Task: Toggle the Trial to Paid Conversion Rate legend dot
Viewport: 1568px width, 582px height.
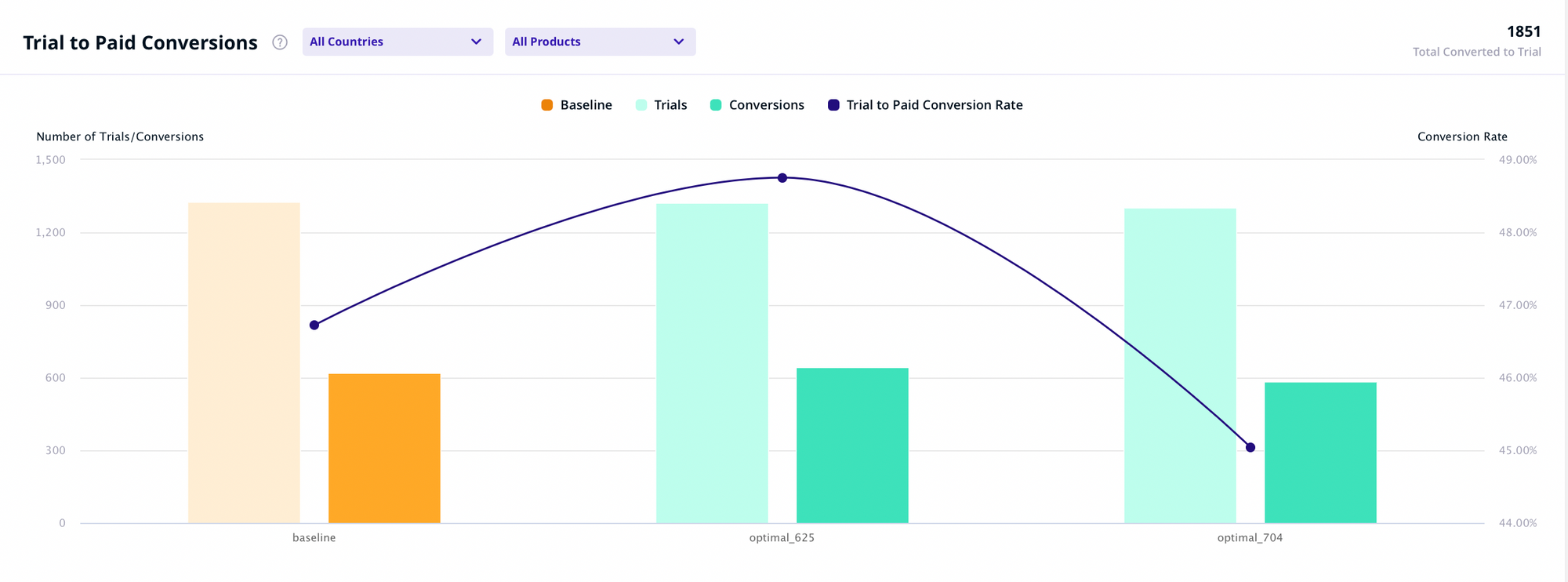Action: [833, 105]
